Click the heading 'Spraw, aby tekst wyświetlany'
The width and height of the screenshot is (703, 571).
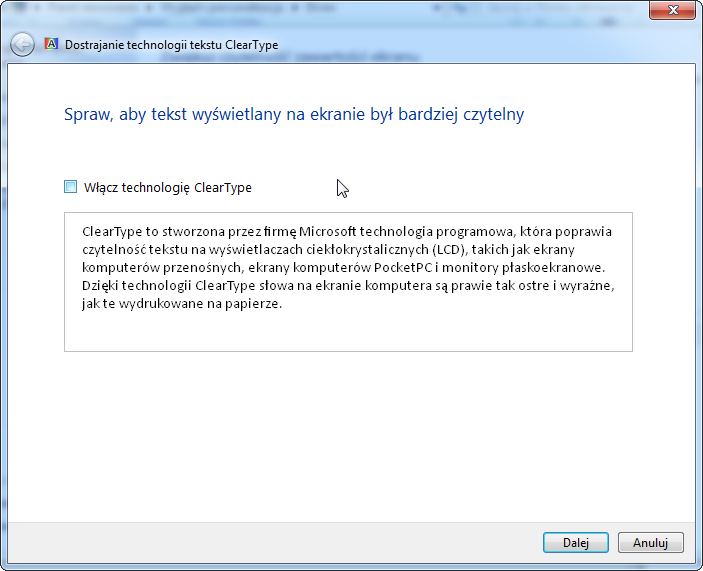coord(173,114)
